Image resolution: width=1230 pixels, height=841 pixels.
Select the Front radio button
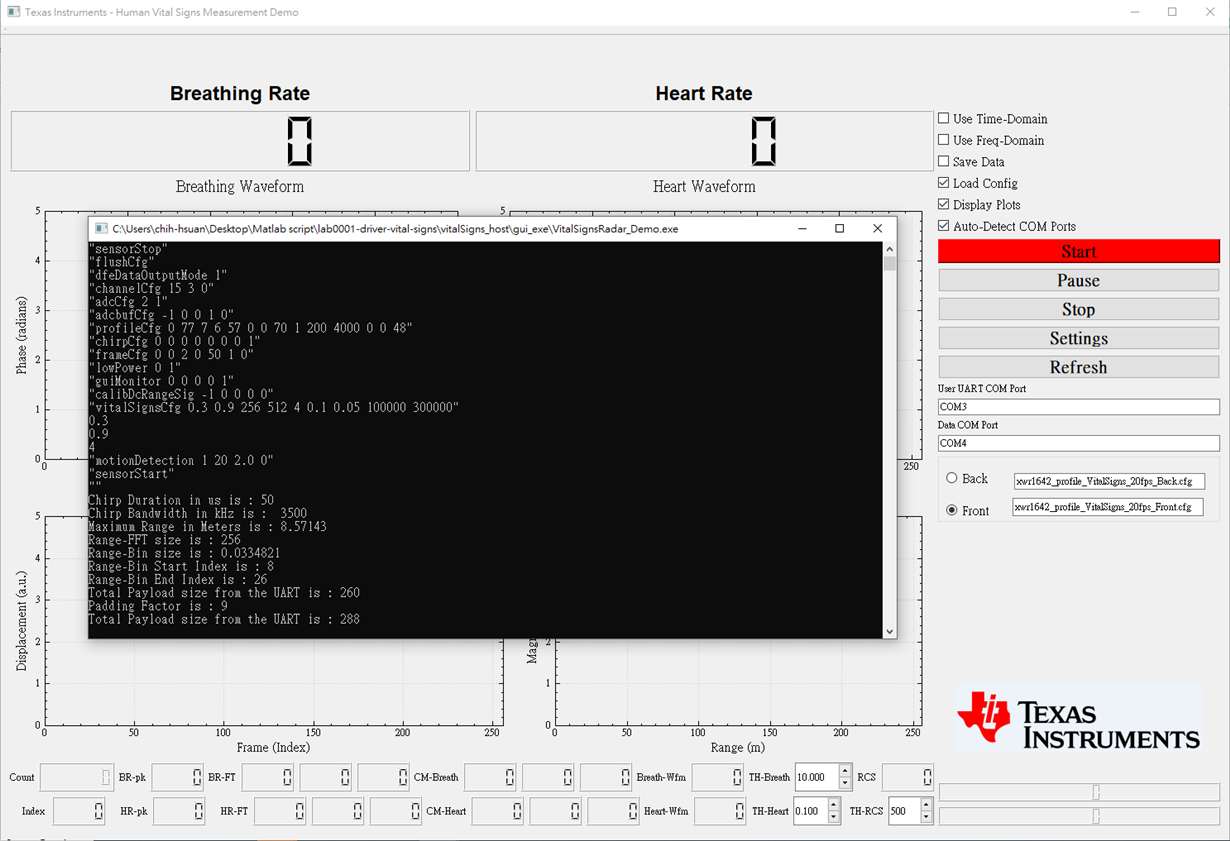pyautogui.click(x=951, y=510)
